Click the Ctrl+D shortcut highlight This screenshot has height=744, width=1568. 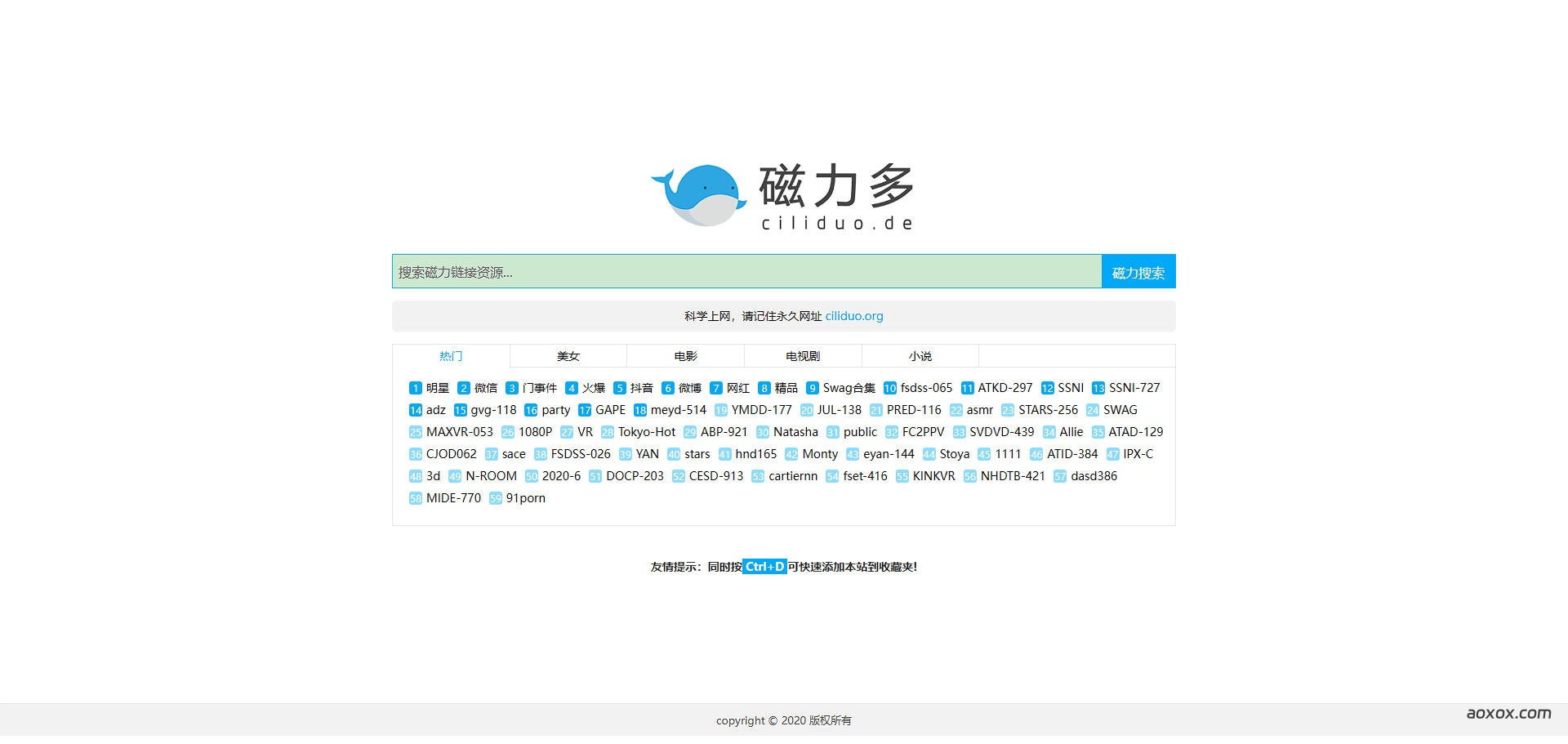point(764,567)
